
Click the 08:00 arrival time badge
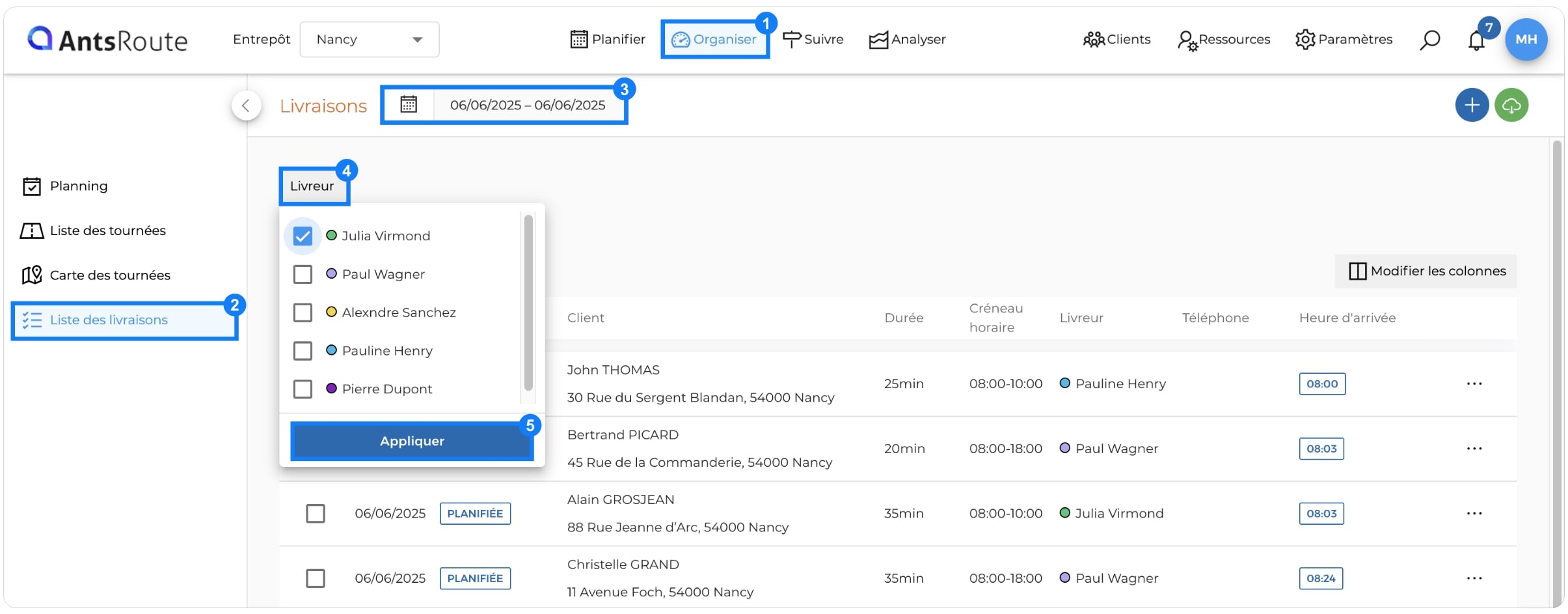point(1322,384)
